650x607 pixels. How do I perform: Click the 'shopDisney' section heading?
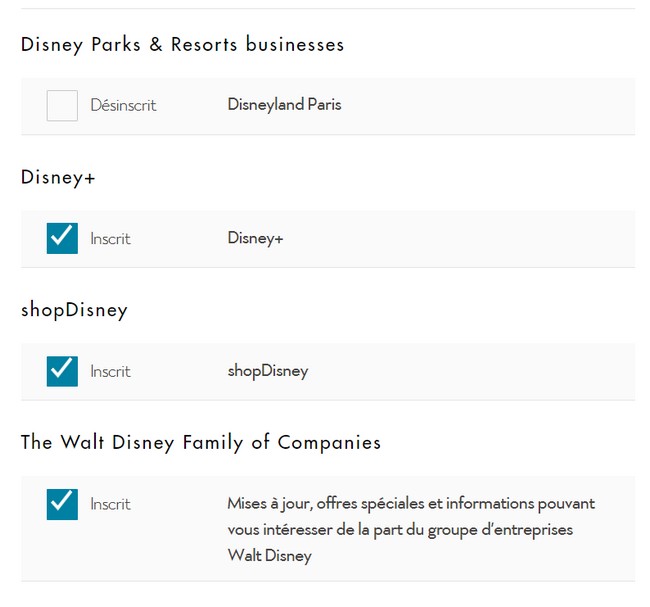[x=74, y=310]
